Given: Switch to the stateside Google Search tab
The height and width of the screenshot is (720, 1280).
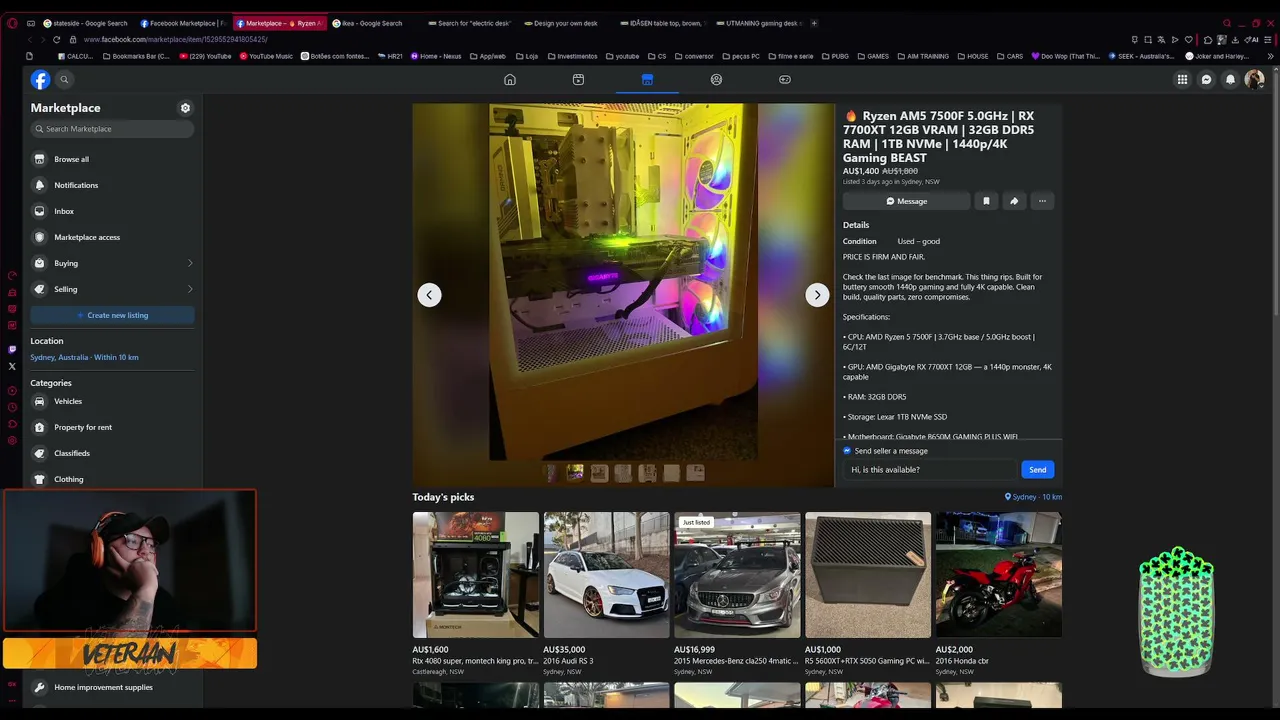Looking at the screenshot, I should (x=86, y=23).
